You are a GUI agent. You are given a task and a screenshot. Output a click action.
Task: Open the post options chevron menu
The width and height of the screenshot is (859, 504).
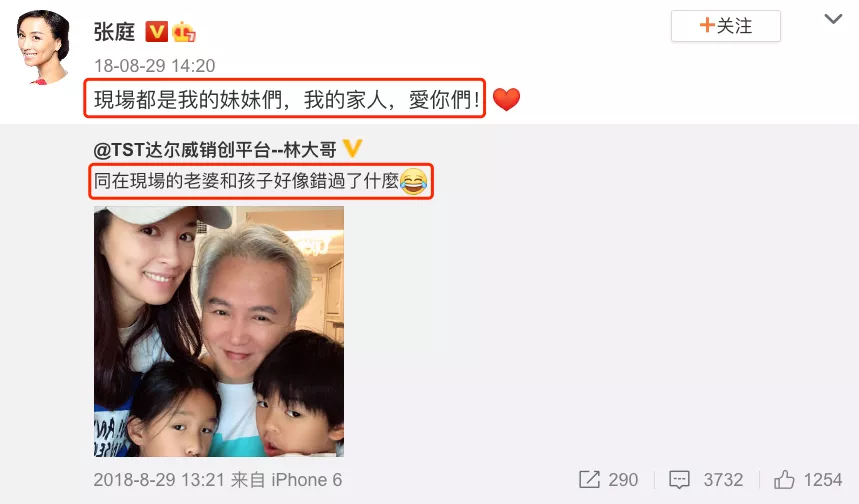pos(833,19)
